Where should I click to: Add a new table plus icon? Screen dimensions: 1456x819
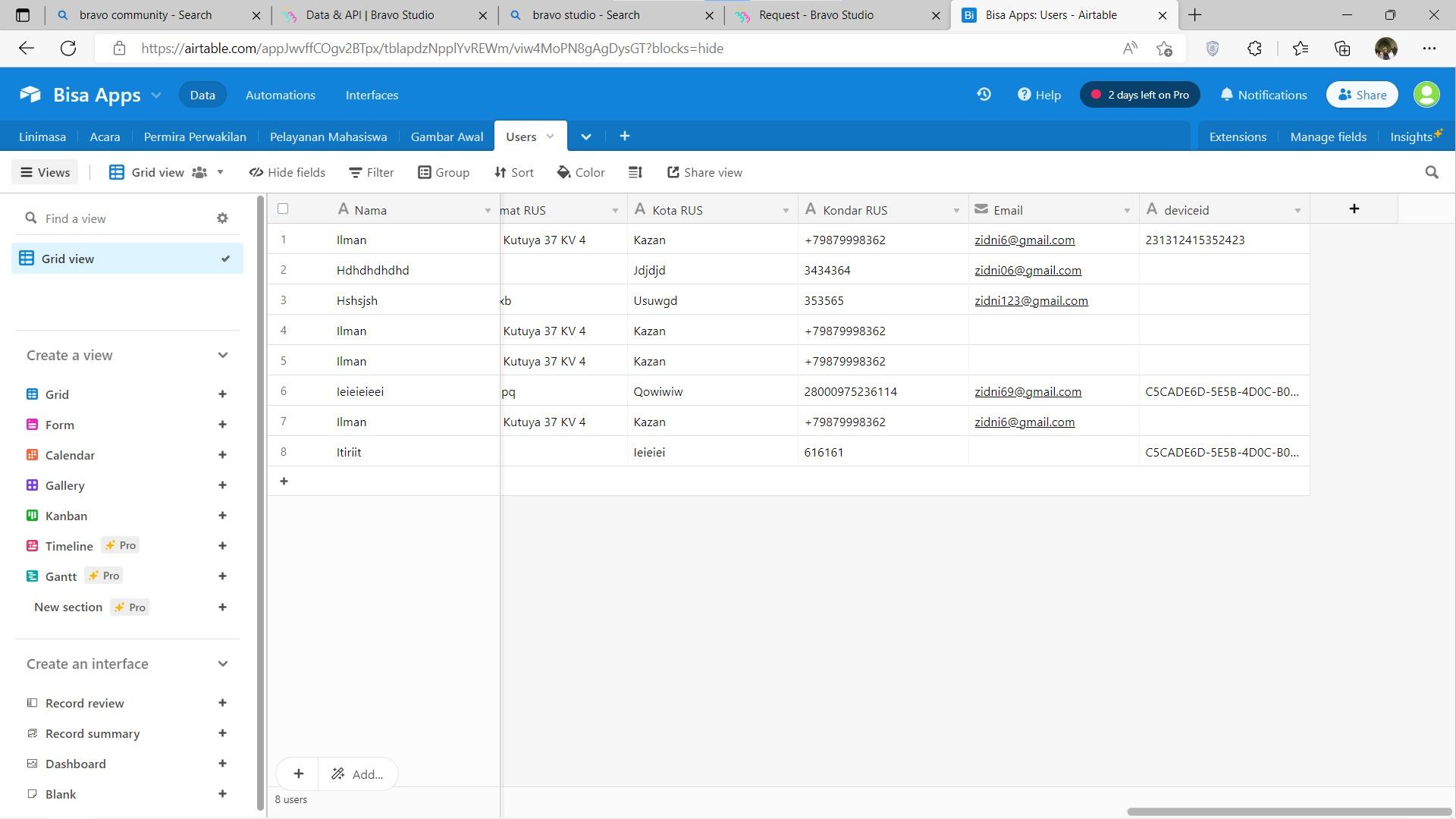(x=624, y=136)
